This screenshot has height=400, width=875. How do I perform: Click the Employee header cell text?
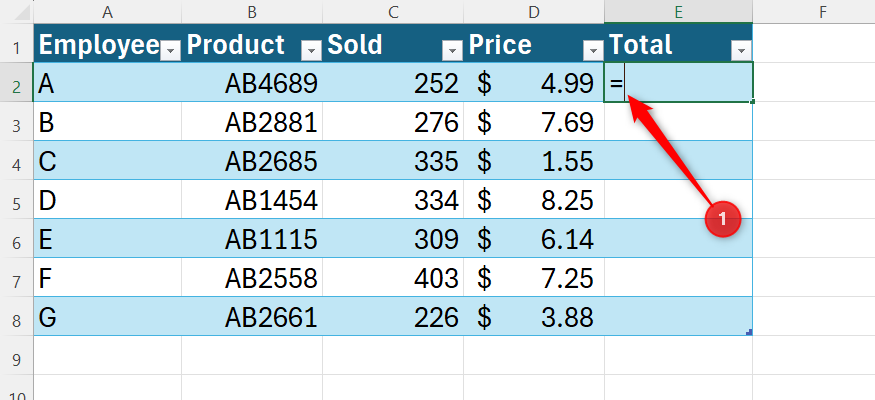99,45
